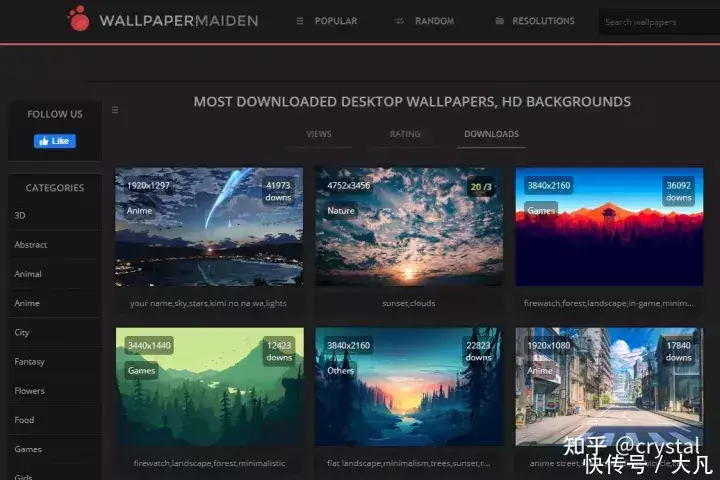This screenshot has height=480, width=720.
Task: Open the Random menu item
Action: coord(434,21)
